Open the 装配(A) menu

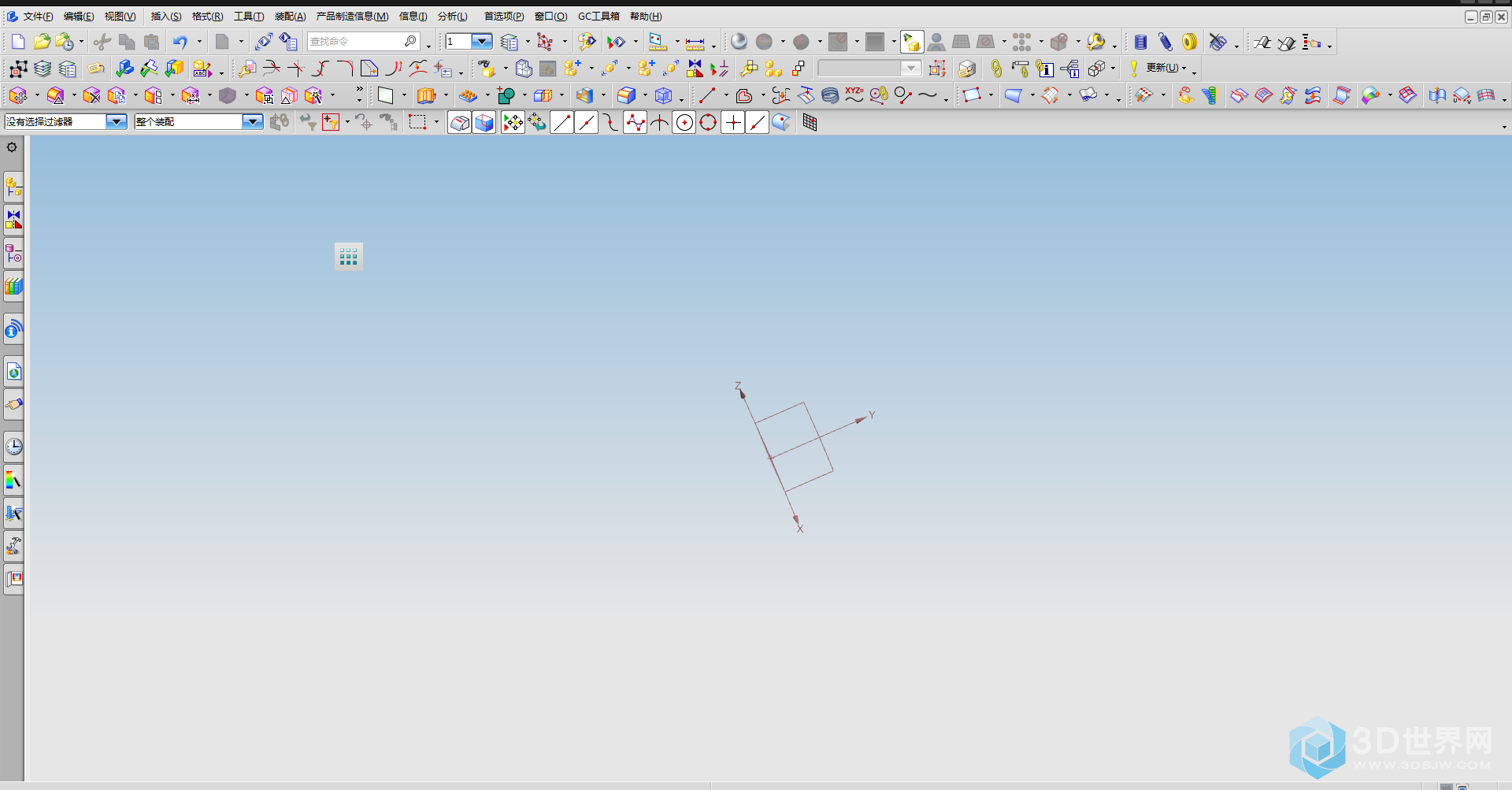[x=290, y=17]
